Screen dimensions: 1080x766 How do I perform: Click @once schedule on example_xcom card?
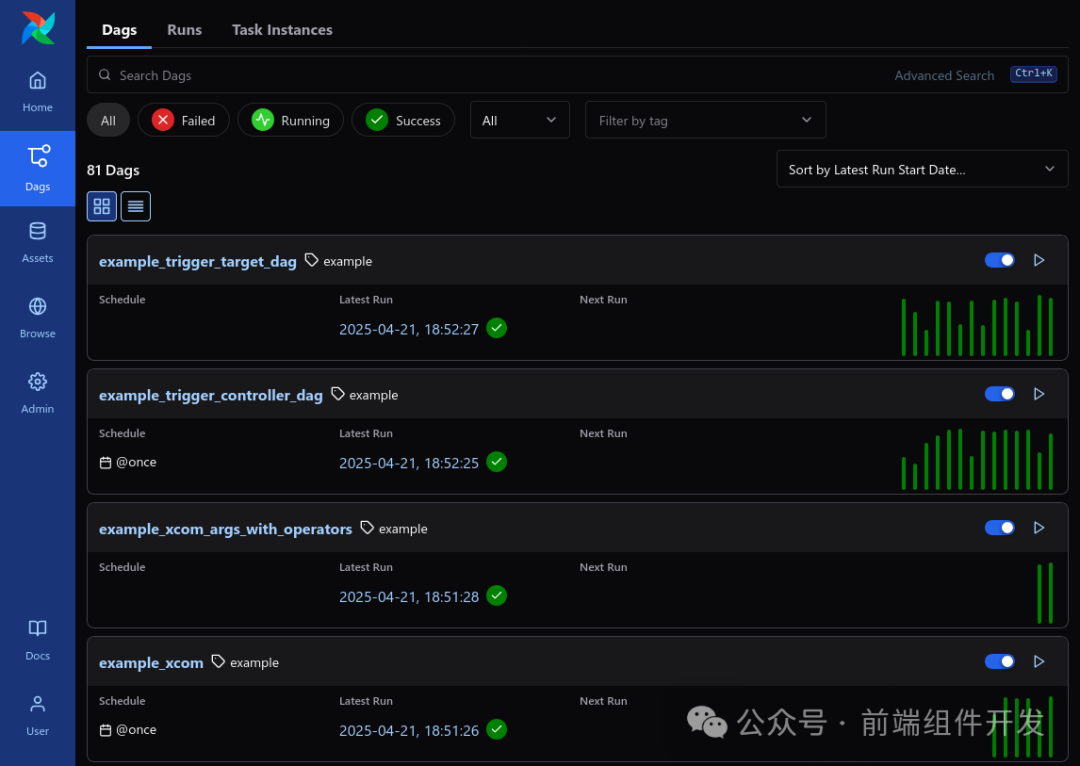[x=136, y=729]
